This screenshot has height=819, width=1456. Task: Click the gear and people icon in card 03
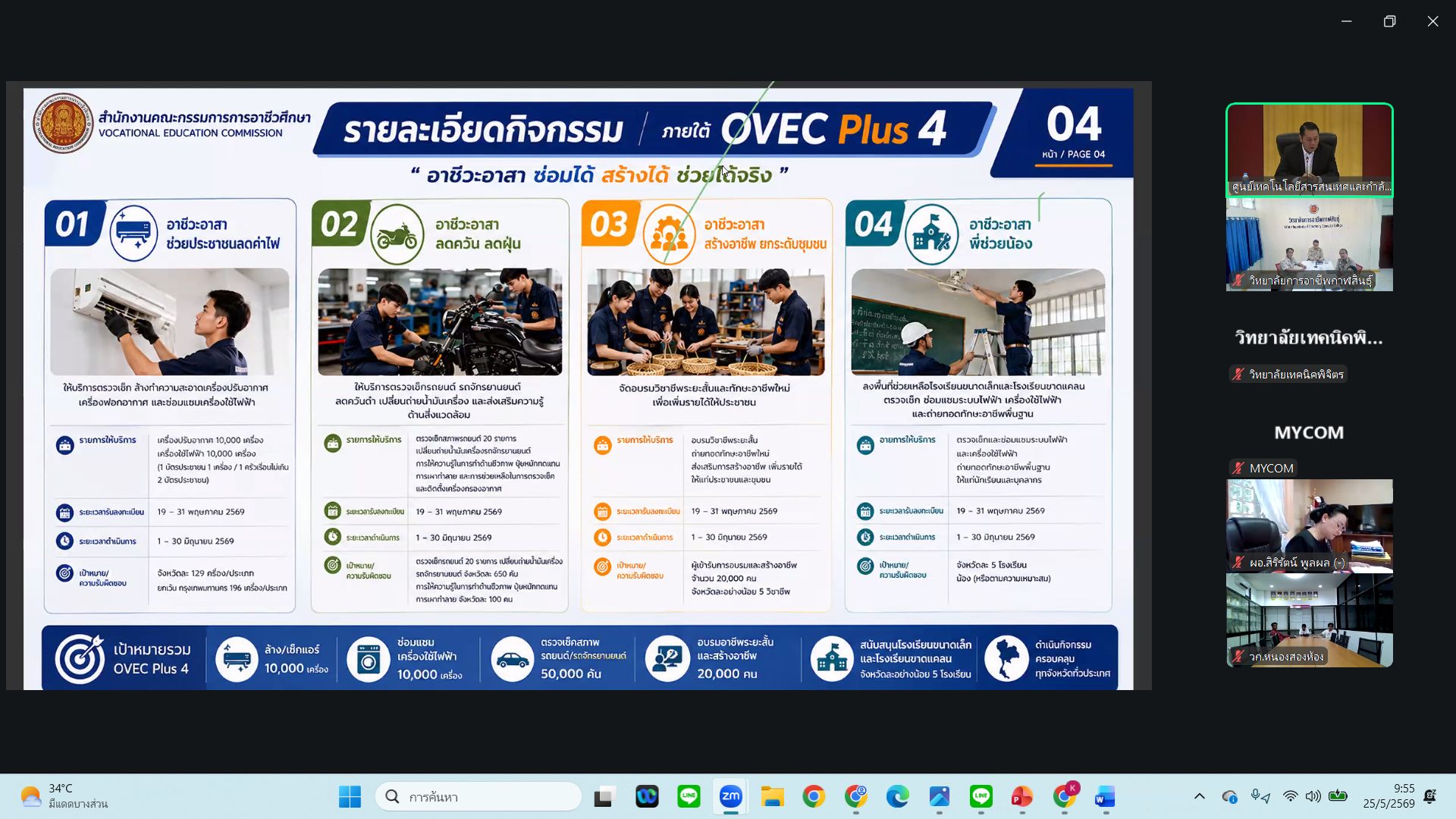(x=669, y=234)
